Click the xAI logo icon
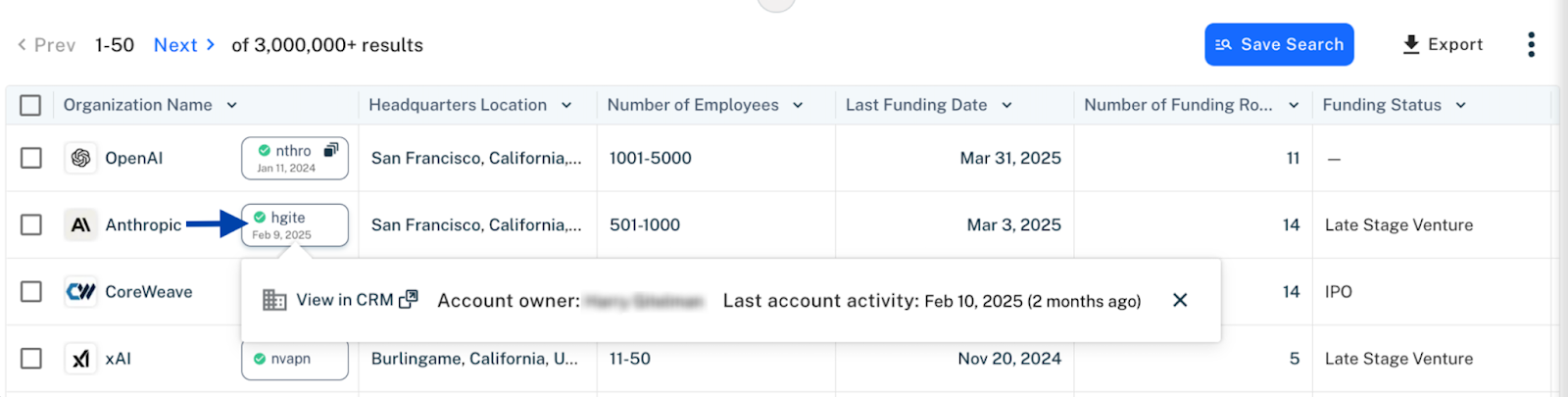Viewport: 1568px width, 397px height. pyautogui.click(x=80, y=359)
